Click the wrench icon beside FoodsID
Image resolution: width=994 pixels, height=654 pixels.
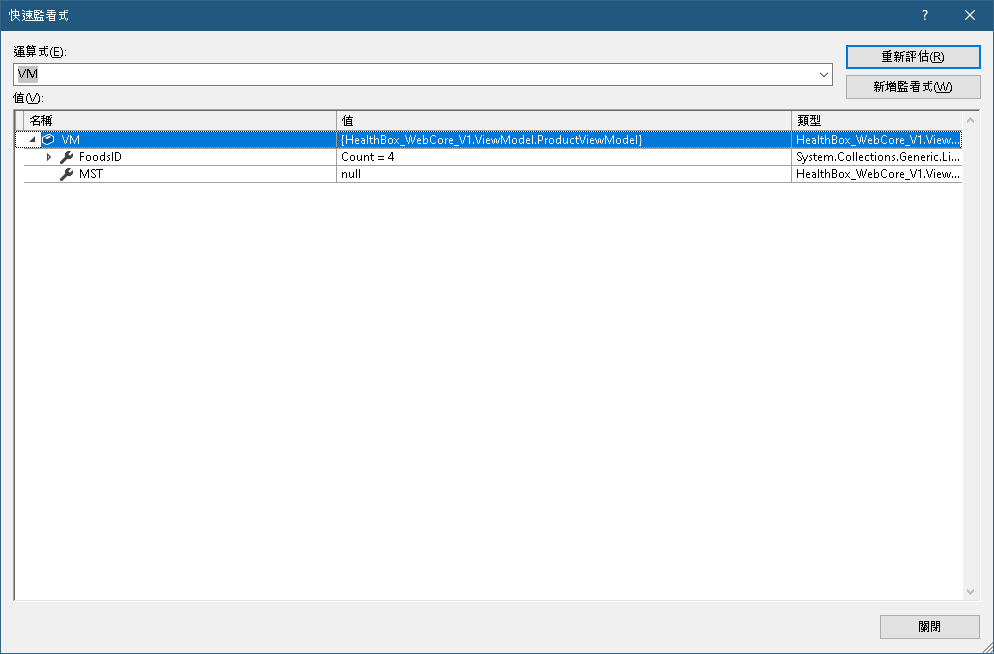(x=66, y=157)
